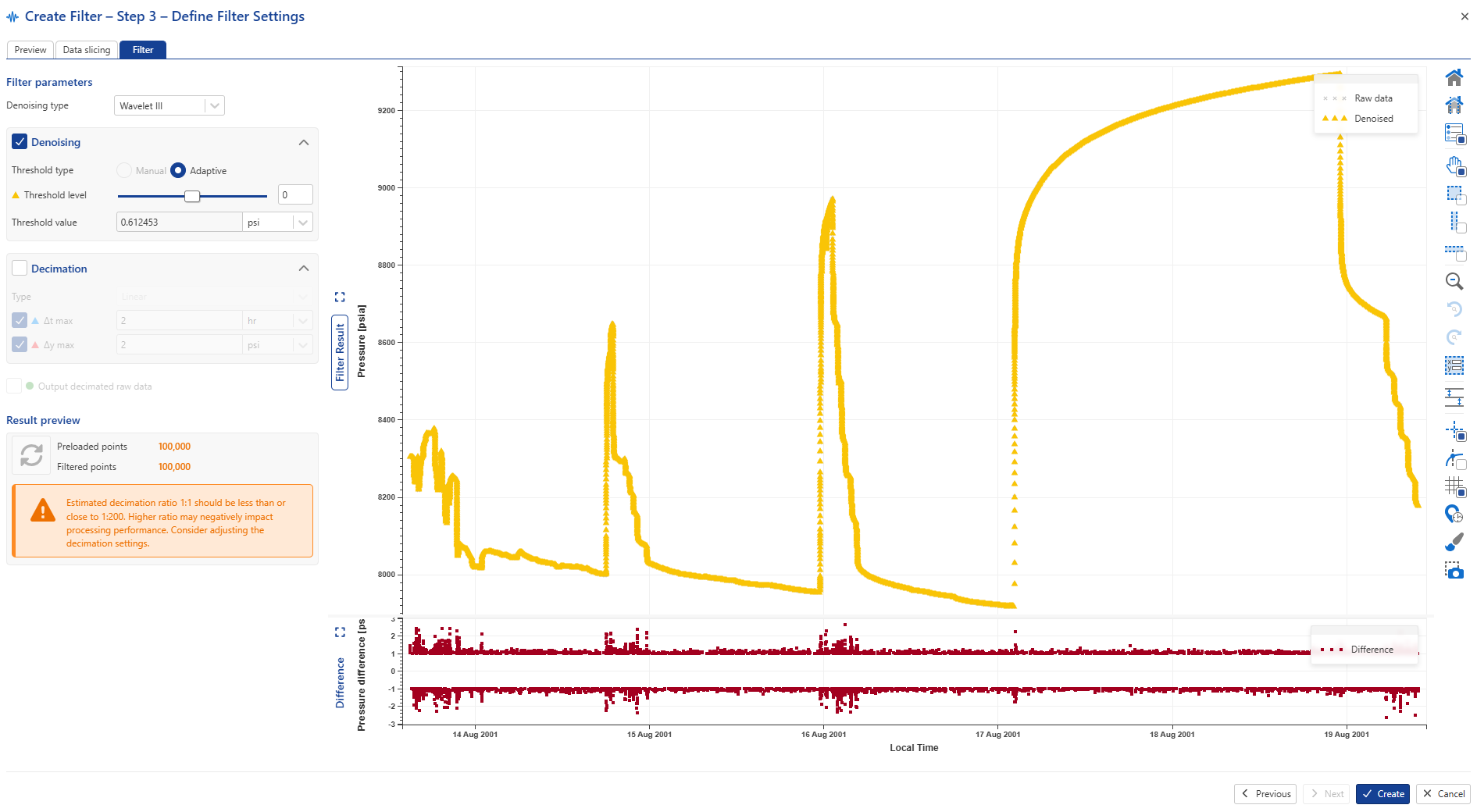Open the Denoising type dropdown
1477x812 pixels.
[169, 106]
